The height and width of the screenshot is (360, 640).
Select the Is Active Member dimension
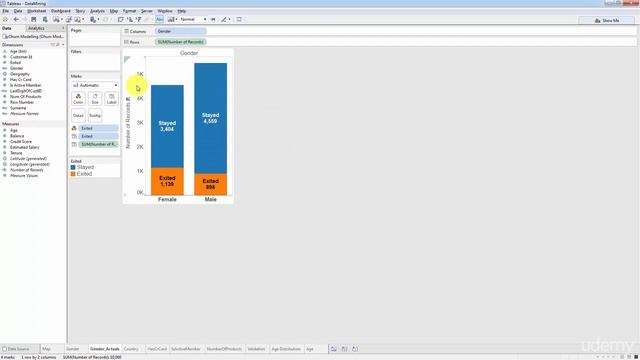click(25, 85)
